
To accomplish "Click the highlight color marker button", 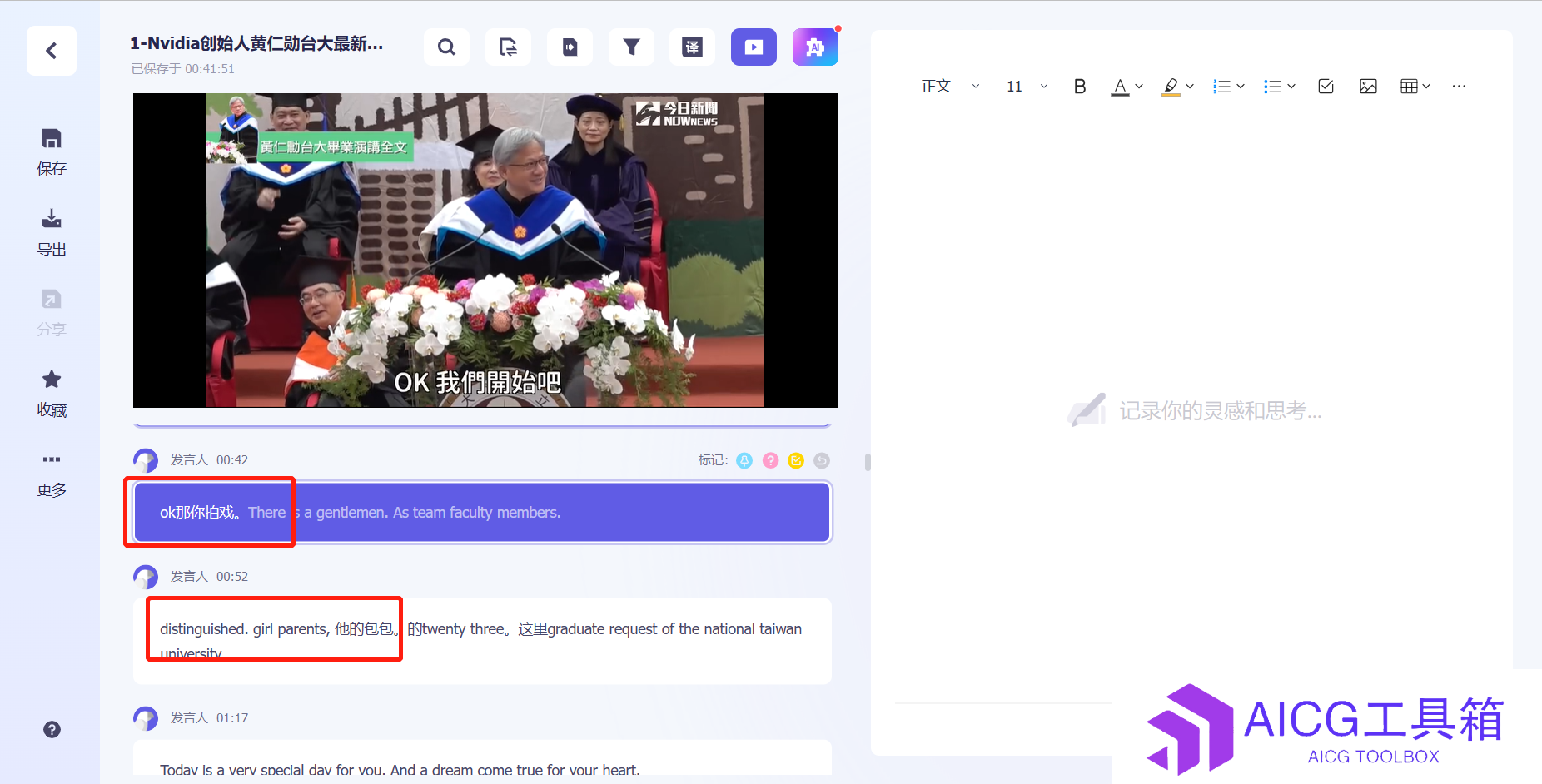I will tap(1171, 87).
